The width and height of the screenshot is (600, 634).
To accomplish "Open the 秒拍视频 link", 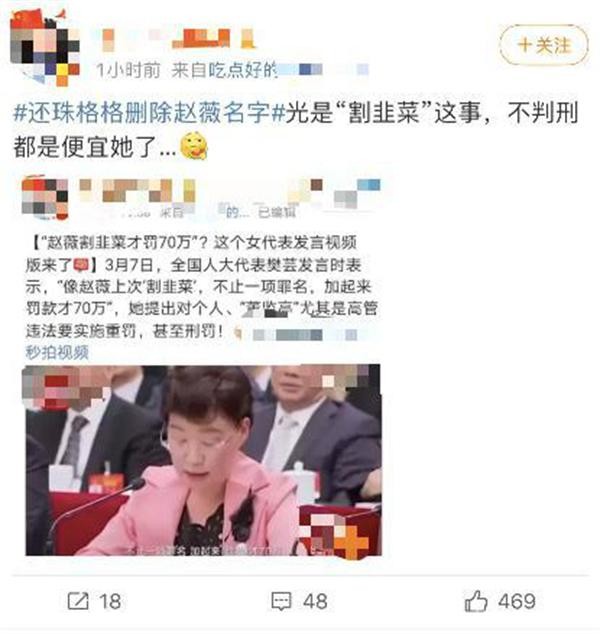I will [x=57, y=353].
